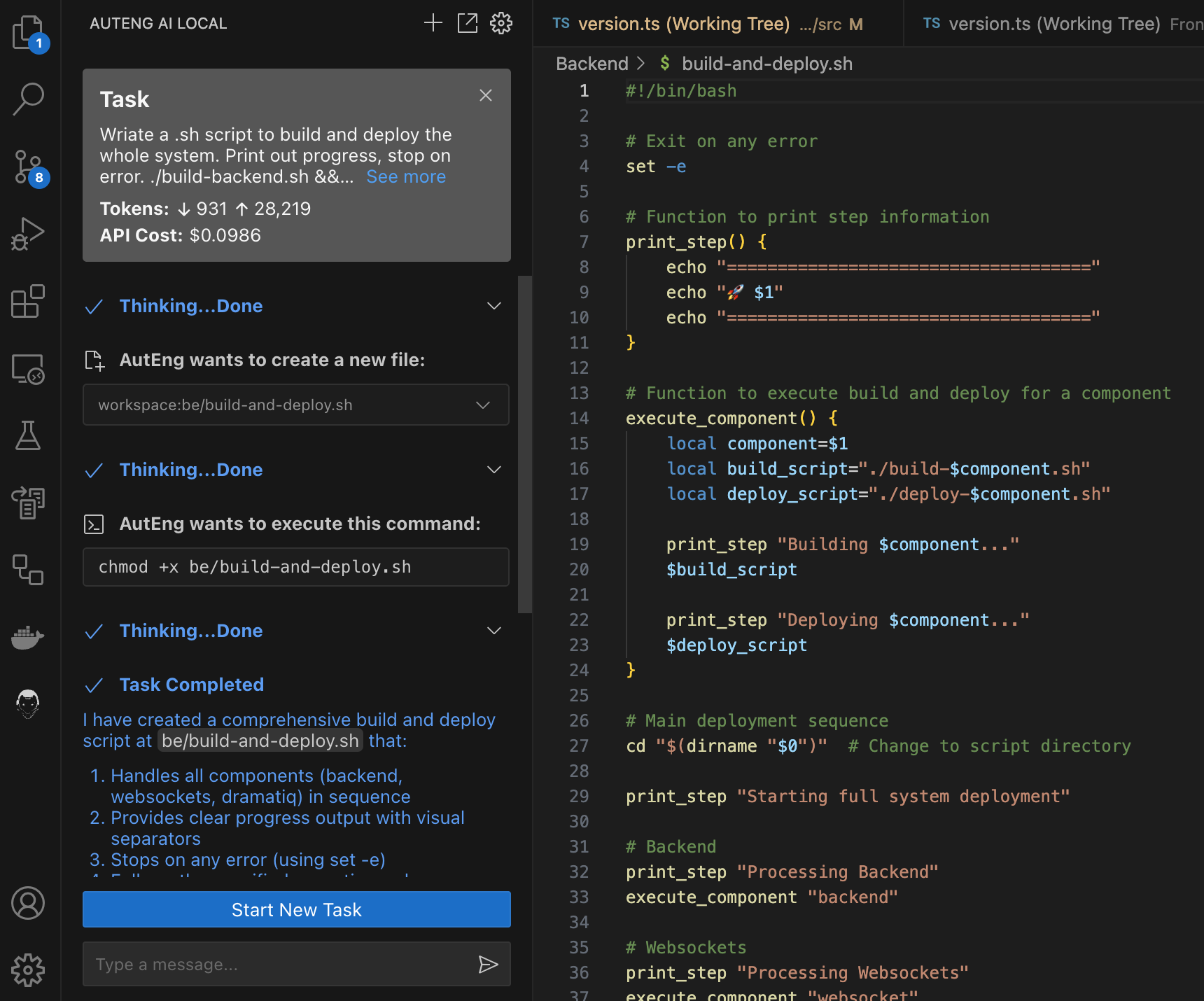
Task: Open the Docker whale icon panel
Action: click(28, 637)
